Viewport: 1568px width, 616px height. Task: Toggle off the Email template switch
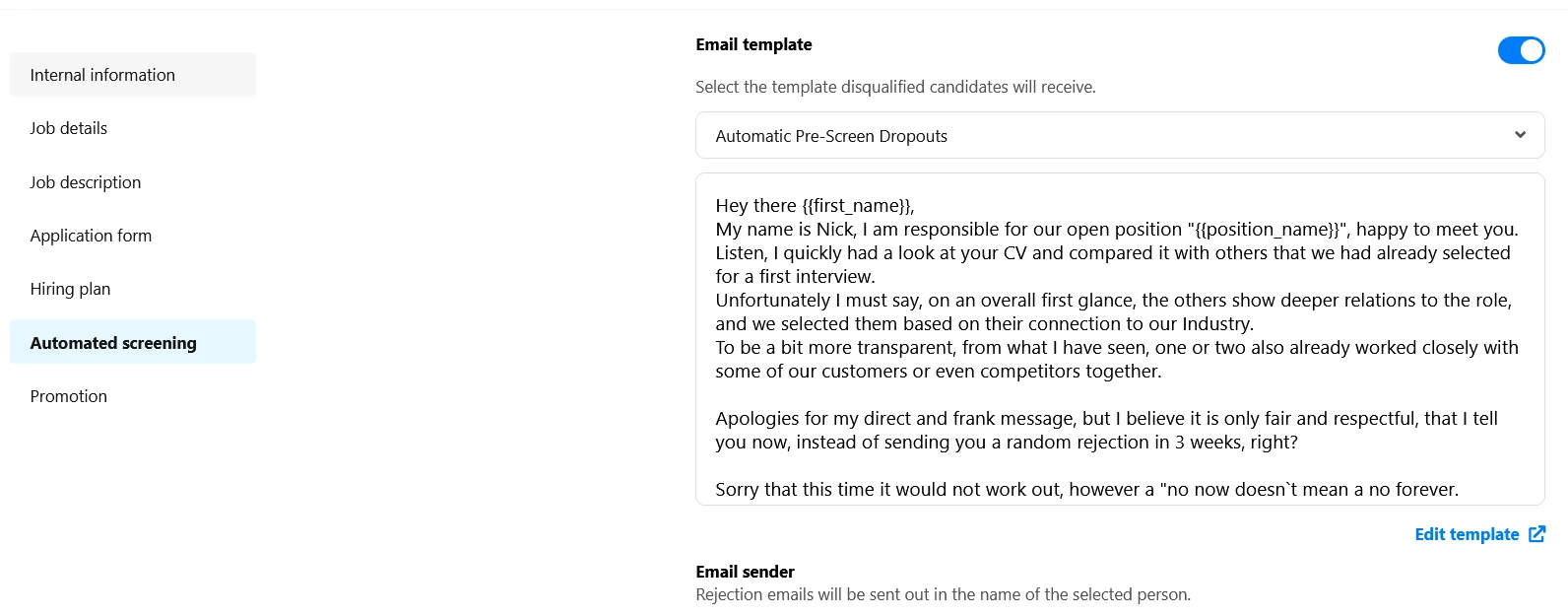(1521, 50)
